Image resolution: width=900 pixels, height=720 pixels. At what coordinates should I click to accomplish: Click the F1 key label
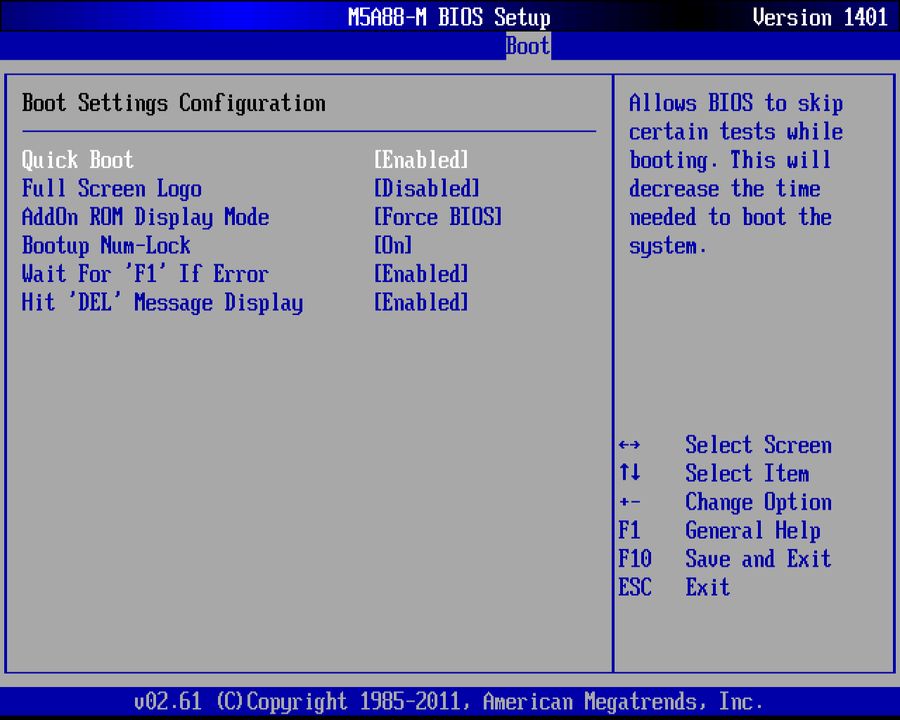click(630, 530)
